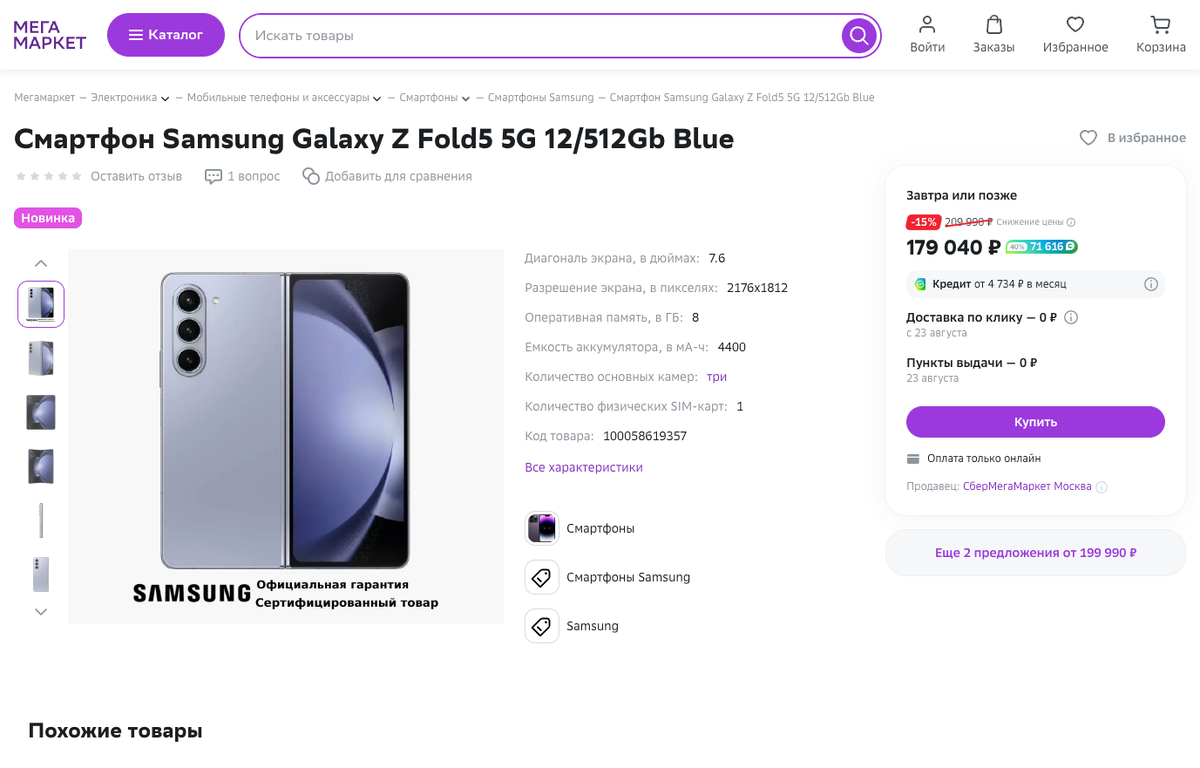Open Избранное heart icon in header

click(x=1075, y=24)
